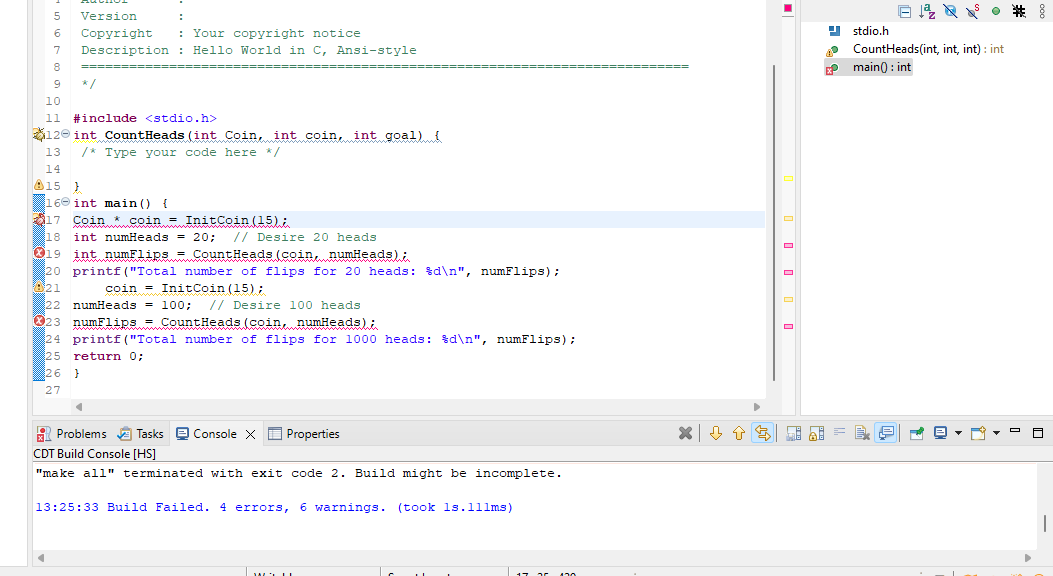Click 'return 0;' line in editor
The image size is (1053, 576).
click(108, 356)
